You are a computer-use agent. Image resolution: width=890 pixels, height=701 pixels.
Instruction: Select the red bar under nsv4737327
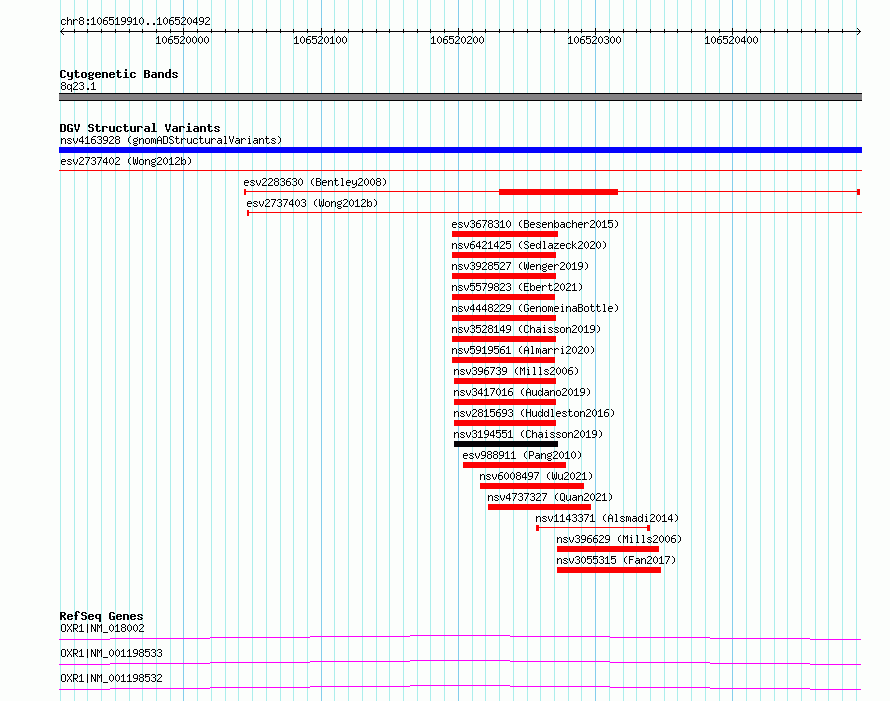point(539,507)
